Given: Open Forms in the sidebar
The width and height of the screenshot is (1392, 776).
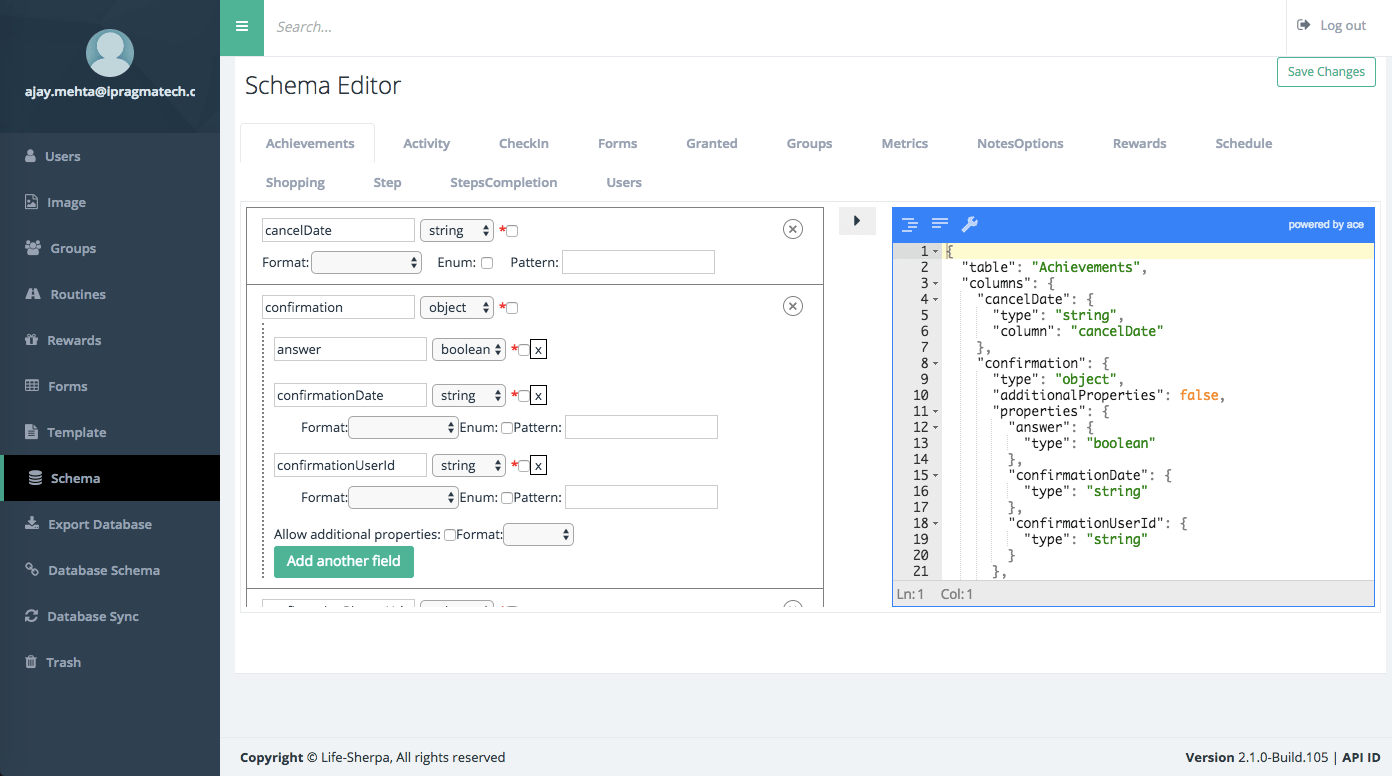Looking at the screenshot, I should 110,386.
